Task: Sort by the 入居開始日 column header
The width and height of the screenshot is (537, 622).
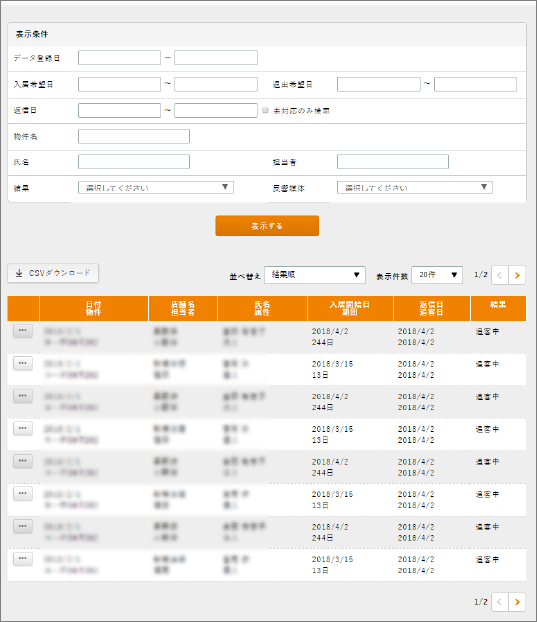Action: point(350,308)
